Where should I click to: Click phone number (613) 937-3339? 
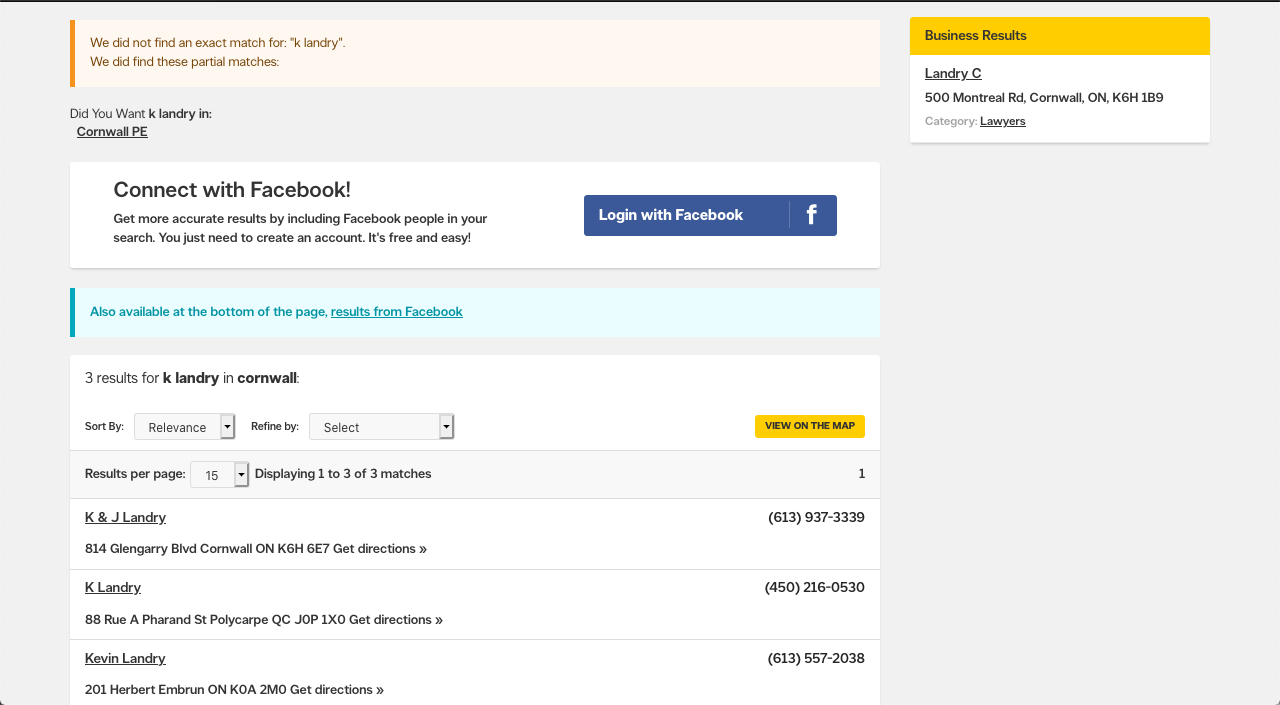point(816,518)
